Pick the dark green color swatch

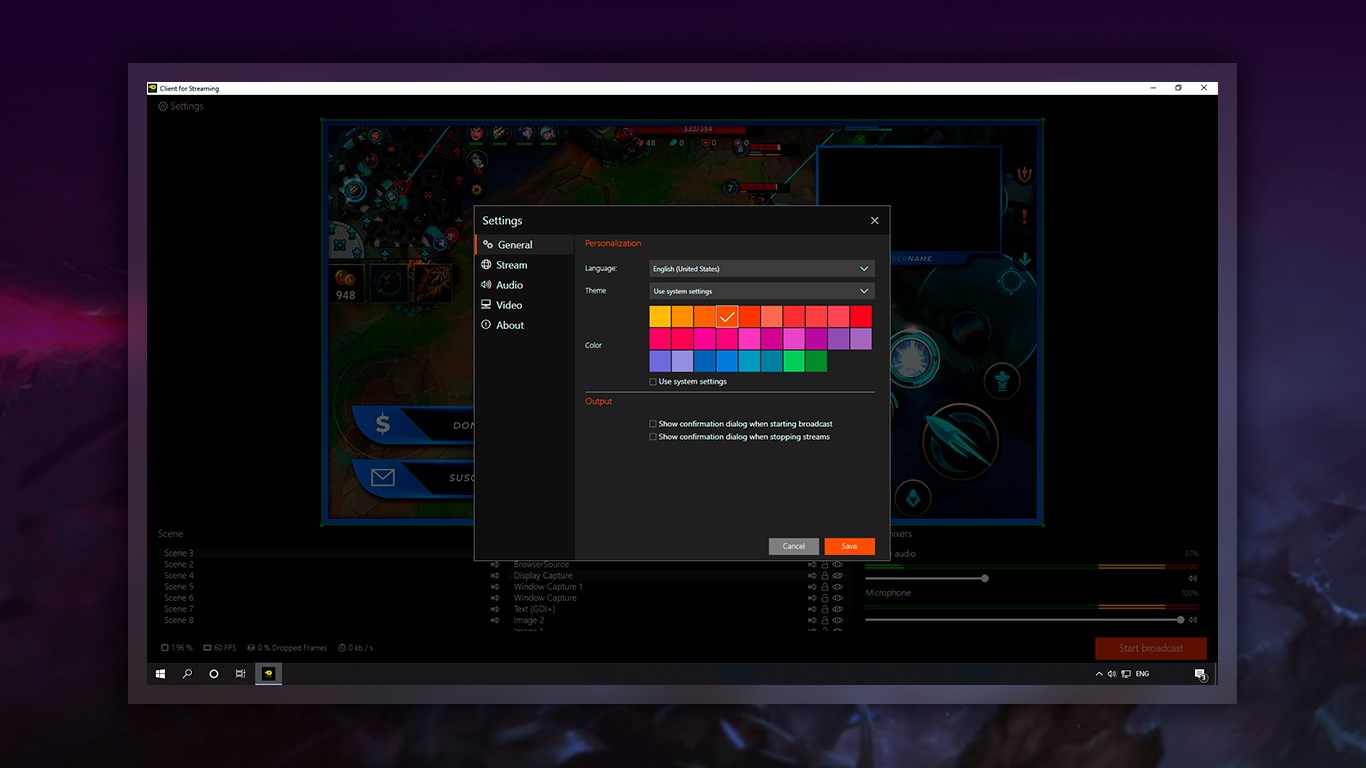(x=816, y=361)
